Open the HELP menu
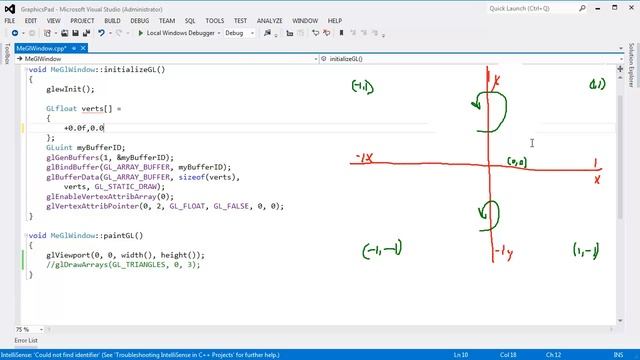The image size is (640, 360). 335,20
